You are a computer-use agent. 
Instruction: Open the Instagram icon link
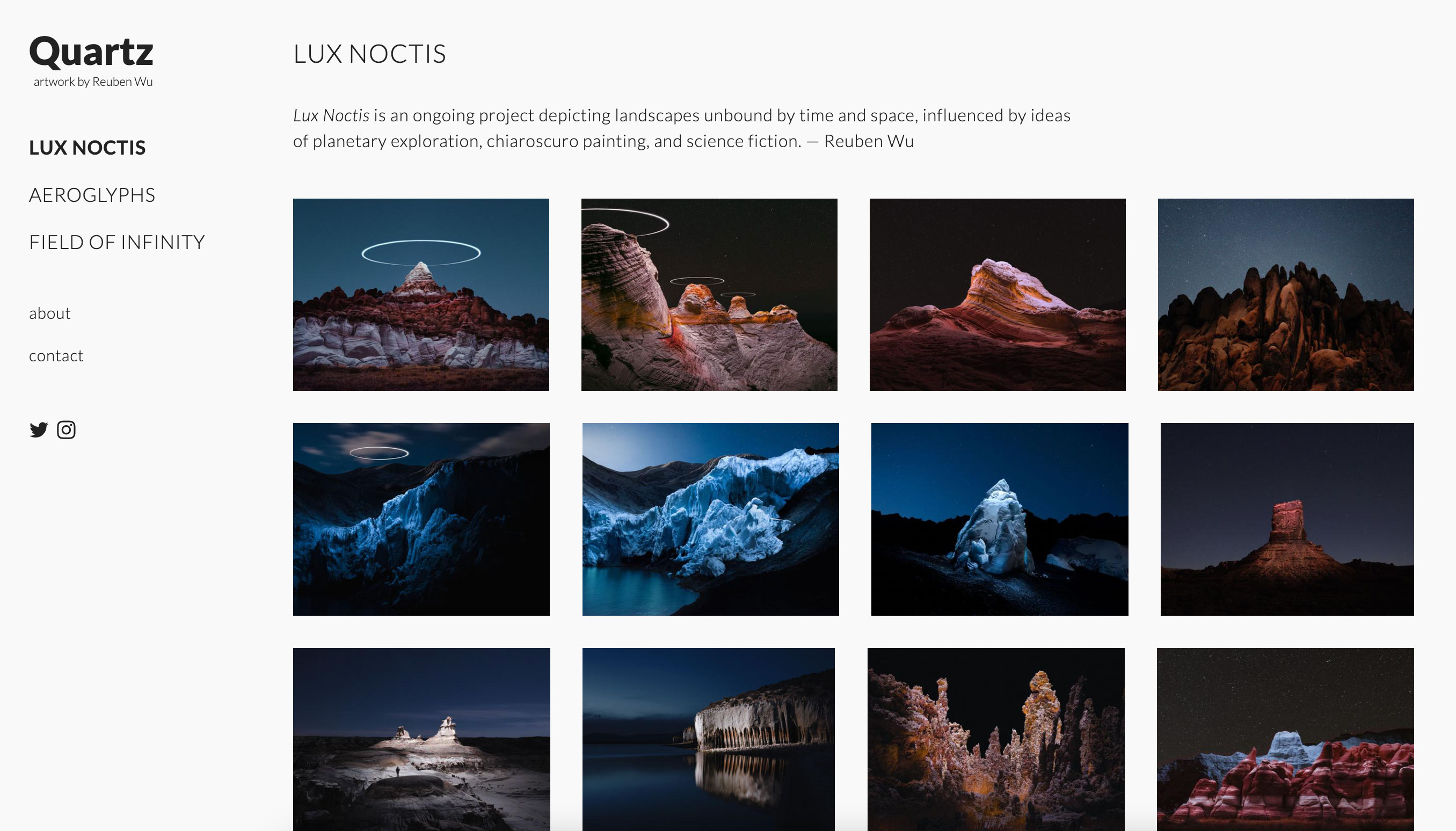click(66, 430)
